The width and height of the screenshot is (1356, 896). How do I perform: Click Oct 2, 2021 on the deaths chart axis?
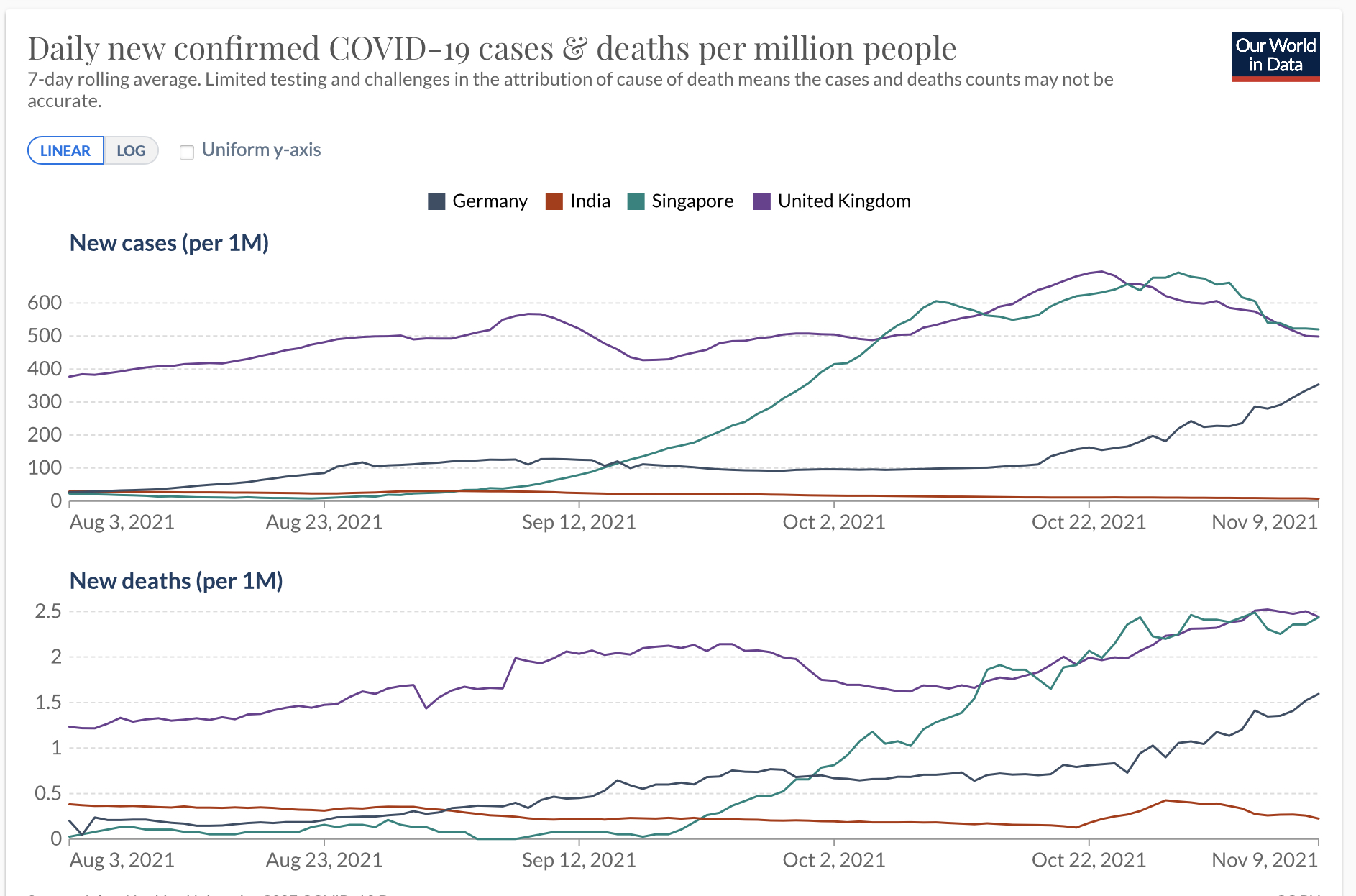click(x=833, y=860)
